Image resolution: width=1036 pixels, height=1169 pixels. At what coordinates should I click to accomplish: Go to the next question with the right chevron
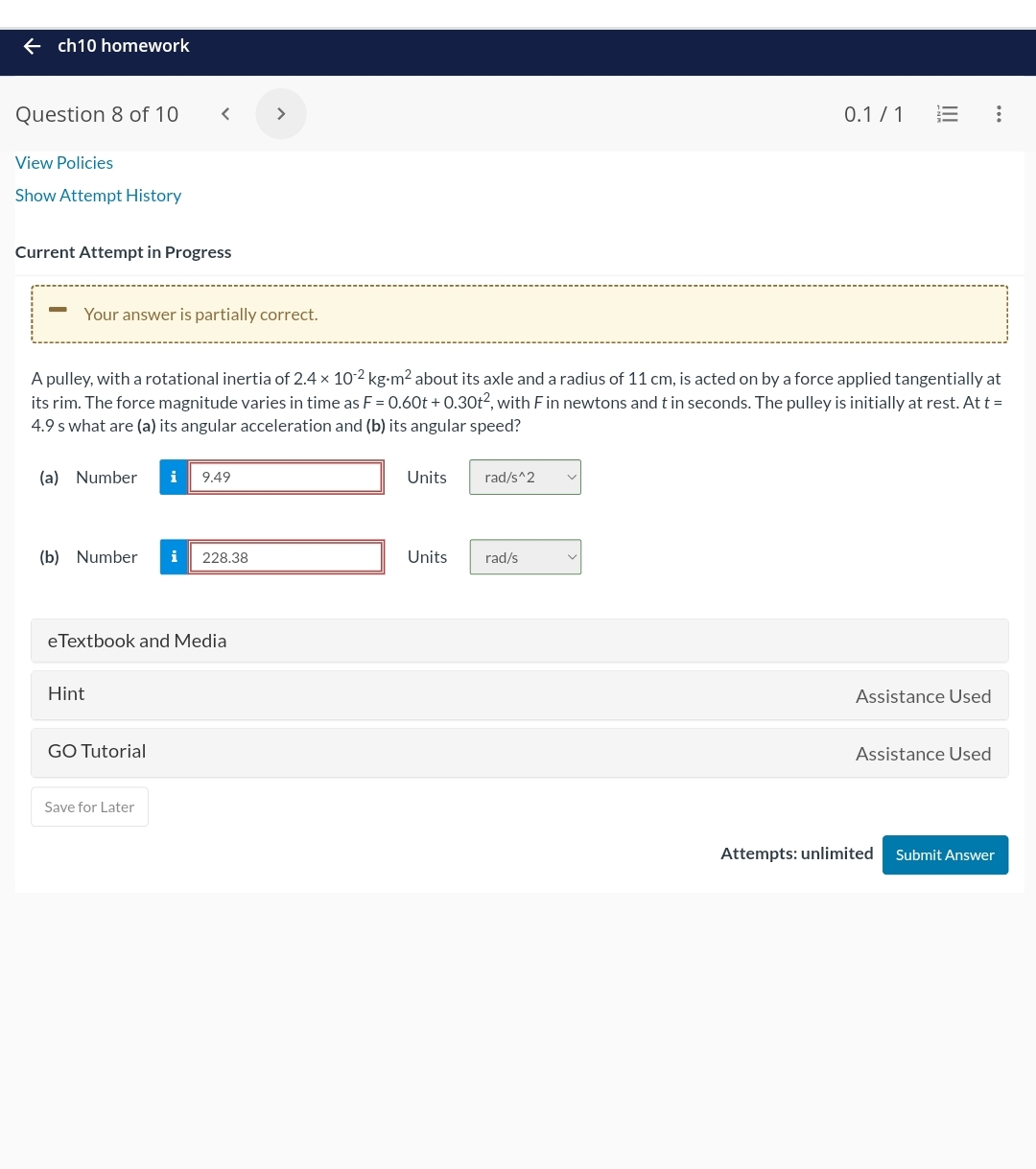click(x=281, y=113)
